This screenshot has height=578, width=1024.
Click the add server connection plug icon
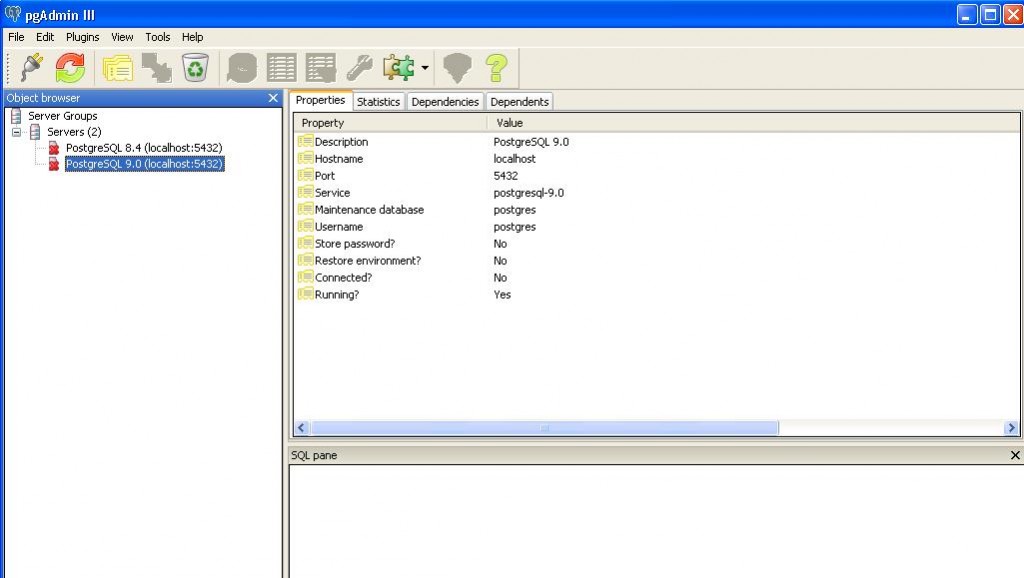tap(31, 68)
